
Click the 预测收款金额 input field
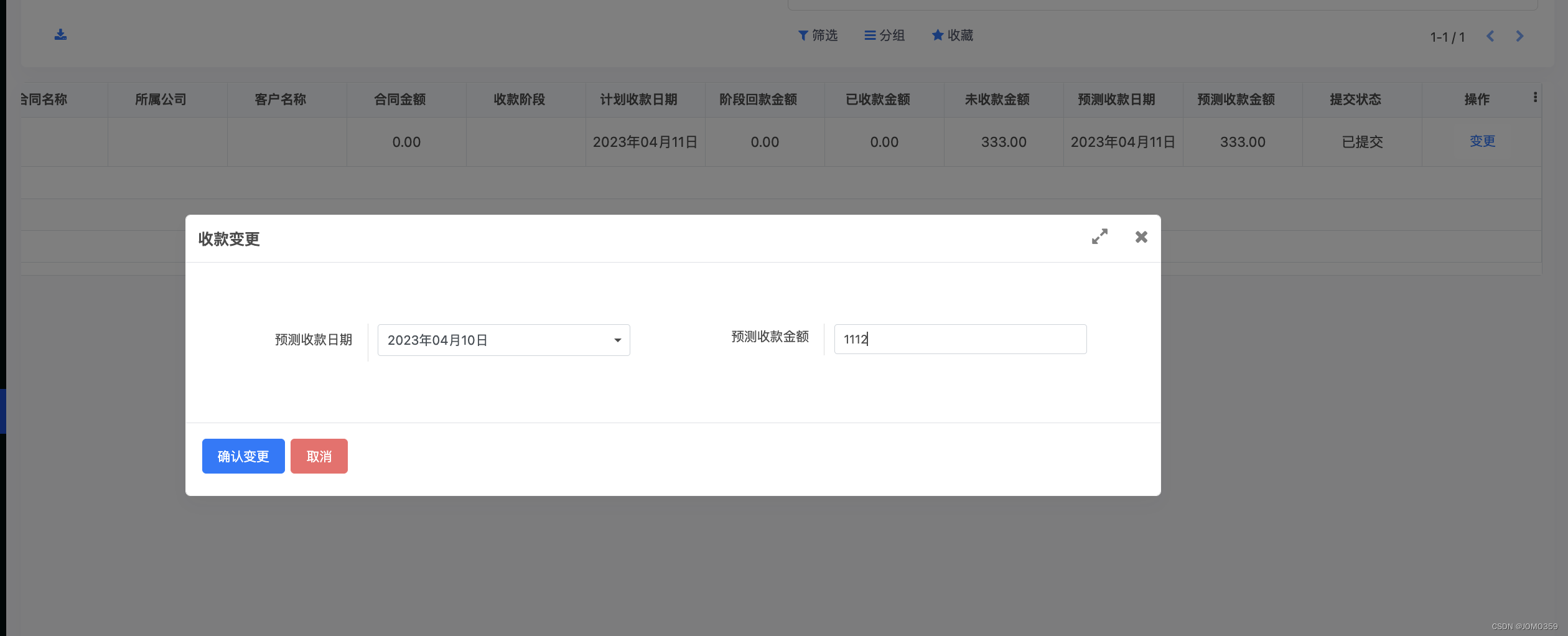[x=959, y=339]
